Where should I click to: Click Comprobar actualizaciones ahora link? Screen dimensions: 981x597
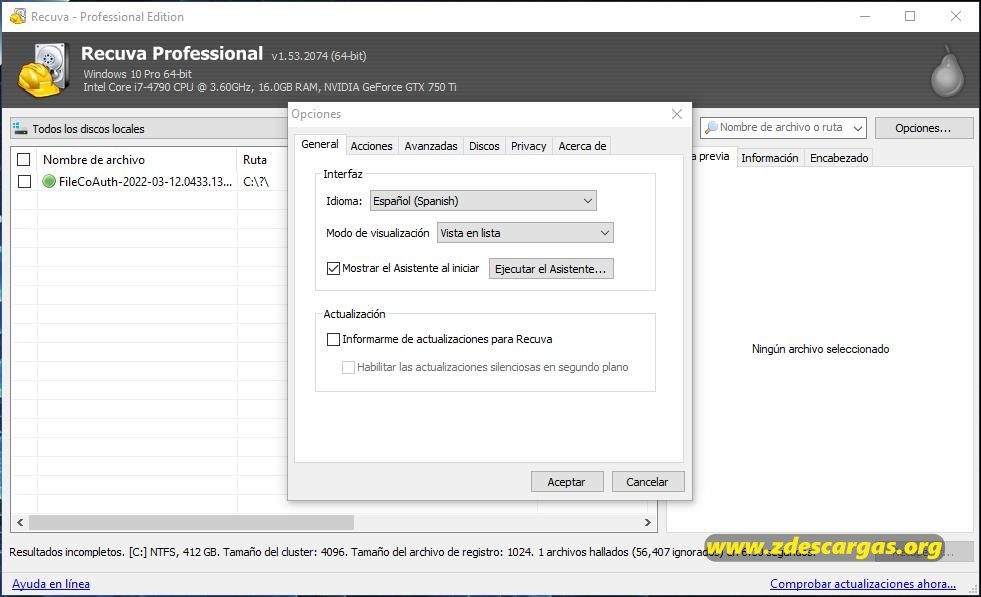(863, 584)
